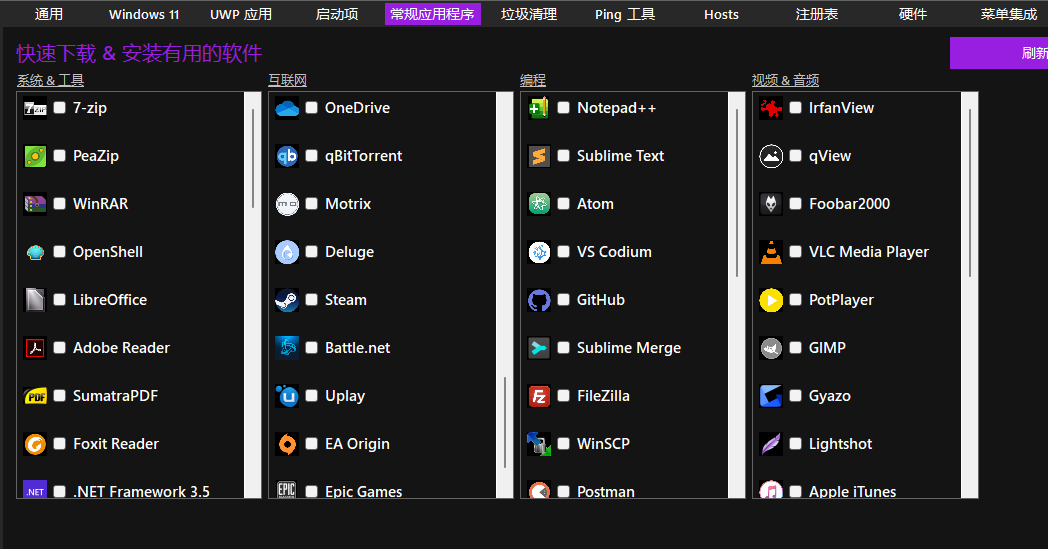Click the PeaZip green icon

click(x=35, y=156)
